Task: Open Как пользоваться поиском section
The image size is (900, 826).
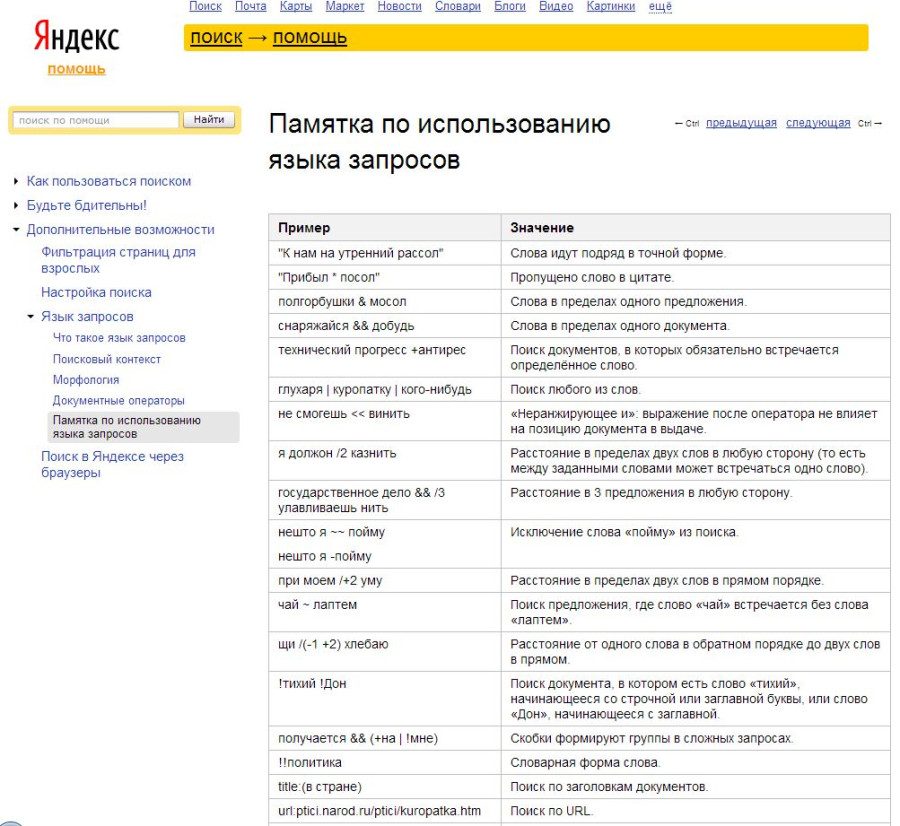Action: click(x=109, y=181)
